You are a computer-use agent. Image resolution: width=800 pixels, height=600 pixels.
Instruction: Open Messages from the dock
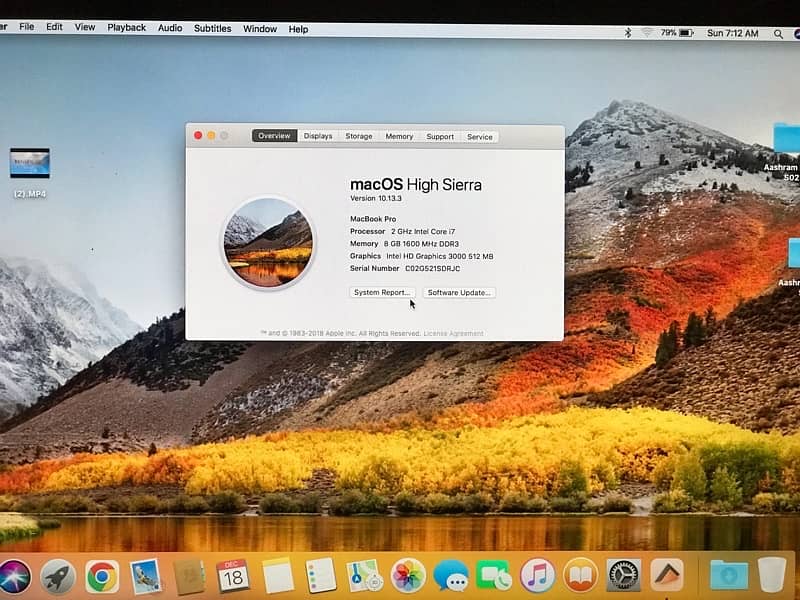[x=450, y=576]
